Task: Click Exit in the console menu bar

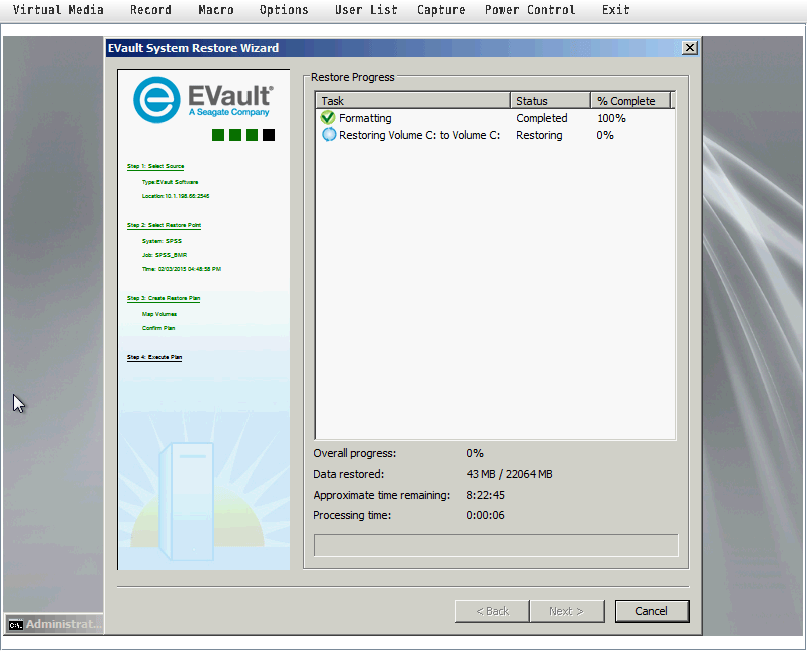Action: pos(616,10)
